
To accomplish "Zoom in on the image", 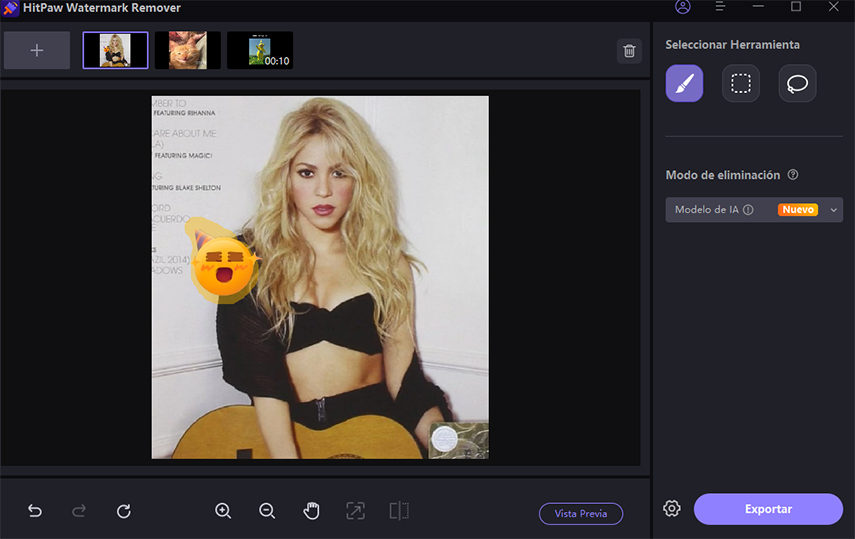I will click(x=223, y=511).
